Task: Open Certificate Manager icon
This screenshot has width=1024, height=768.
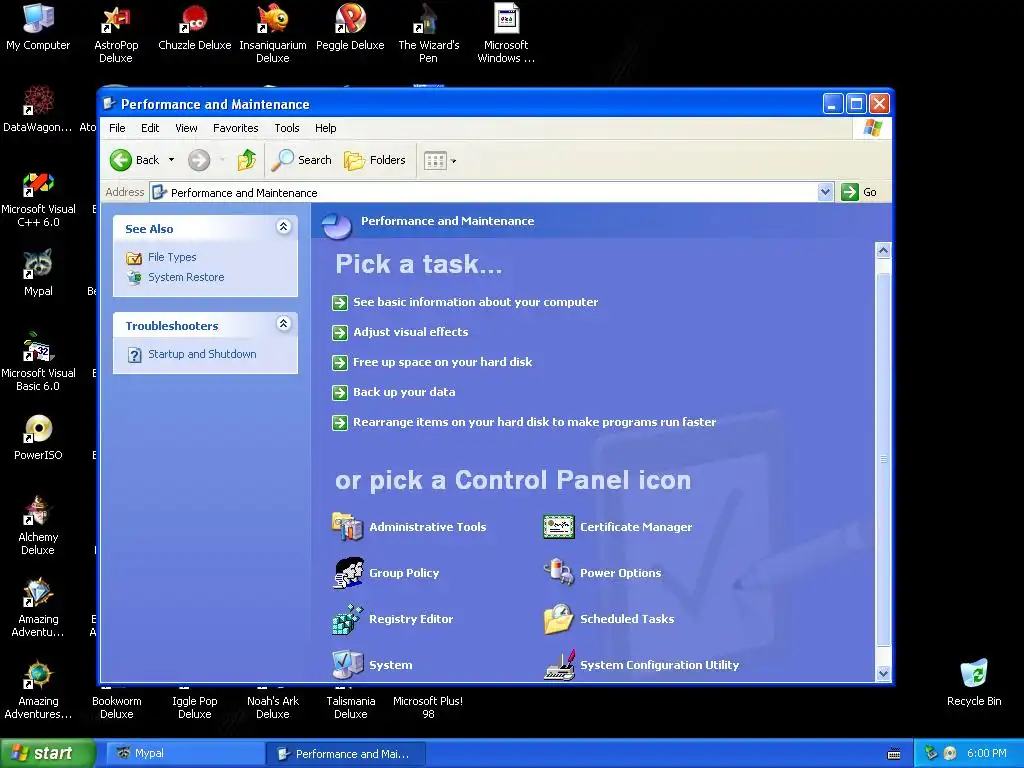Action: 558,526
